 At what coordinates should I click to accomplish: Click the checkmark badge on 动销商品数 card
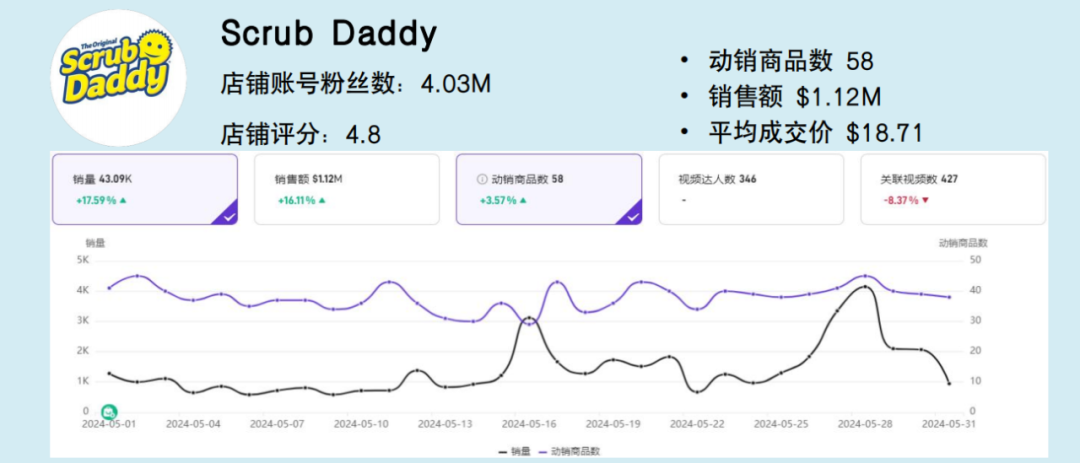click(629, 213)
